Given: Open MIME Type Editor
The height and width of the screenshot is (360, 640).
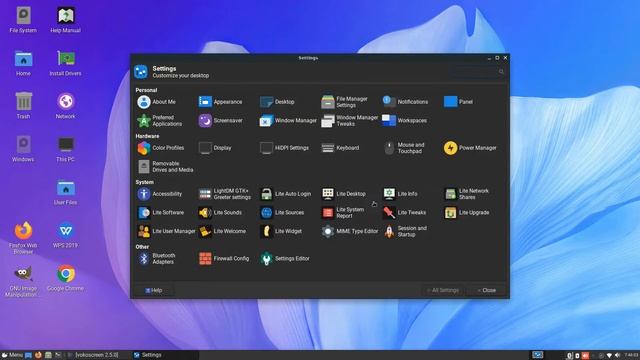Looking at the screenshot, I should click(350, 231).
